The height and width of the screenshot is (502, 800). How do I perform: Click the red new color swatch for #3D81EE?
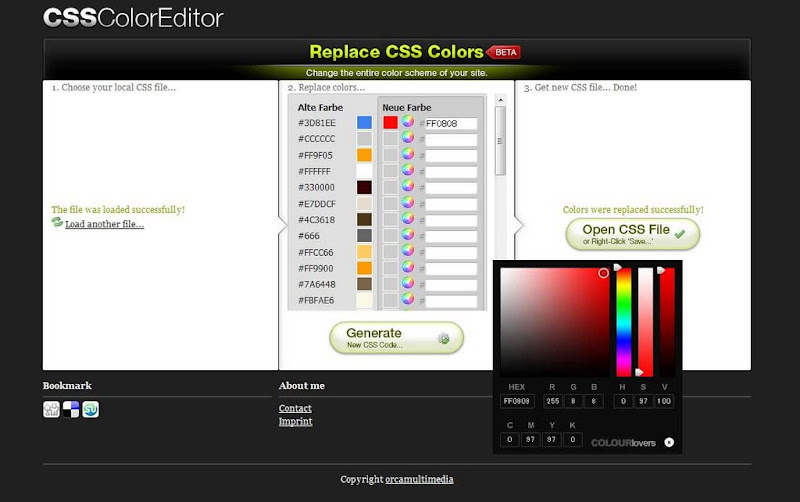click(x=390, y=122)
